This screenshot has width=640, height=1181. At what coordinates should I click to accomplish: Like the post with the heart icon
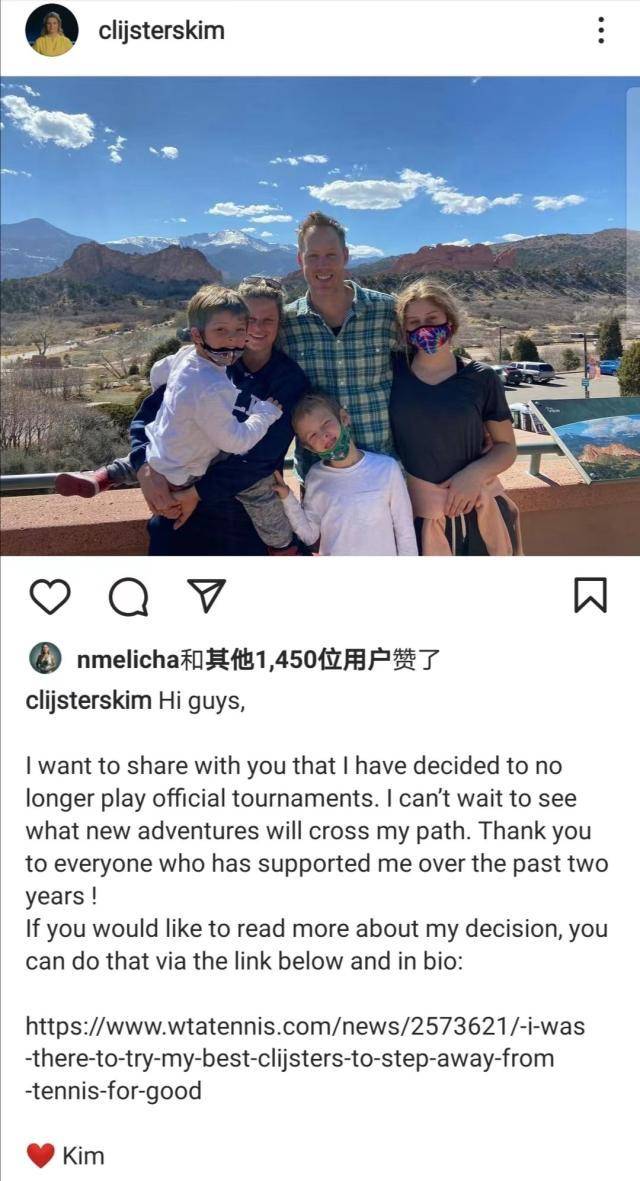50,597
